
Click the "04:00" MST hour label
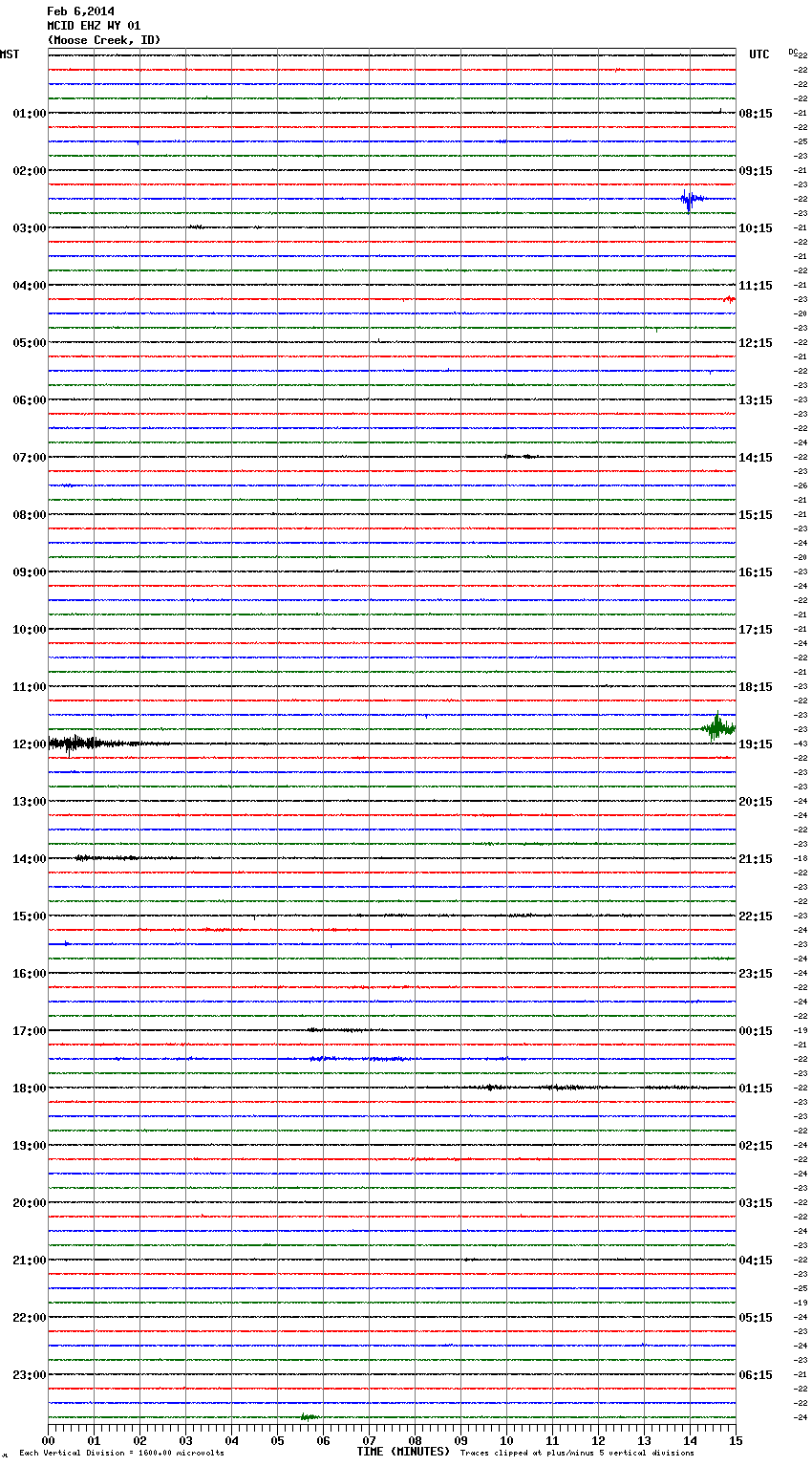(x=30, y=286)
